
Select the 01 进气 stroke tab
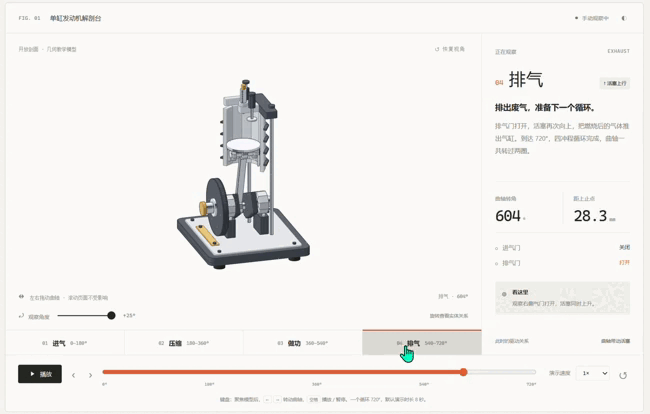click(x=65, y=343)
